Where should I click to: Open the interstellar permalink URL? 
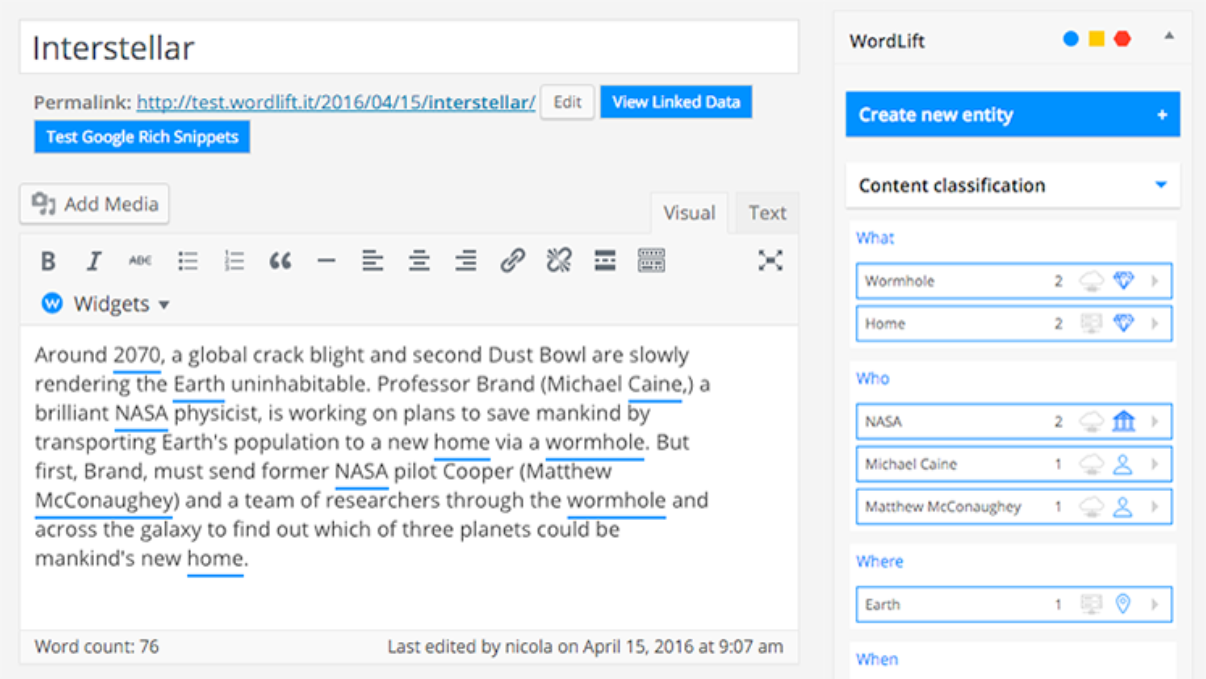point(336,102)
